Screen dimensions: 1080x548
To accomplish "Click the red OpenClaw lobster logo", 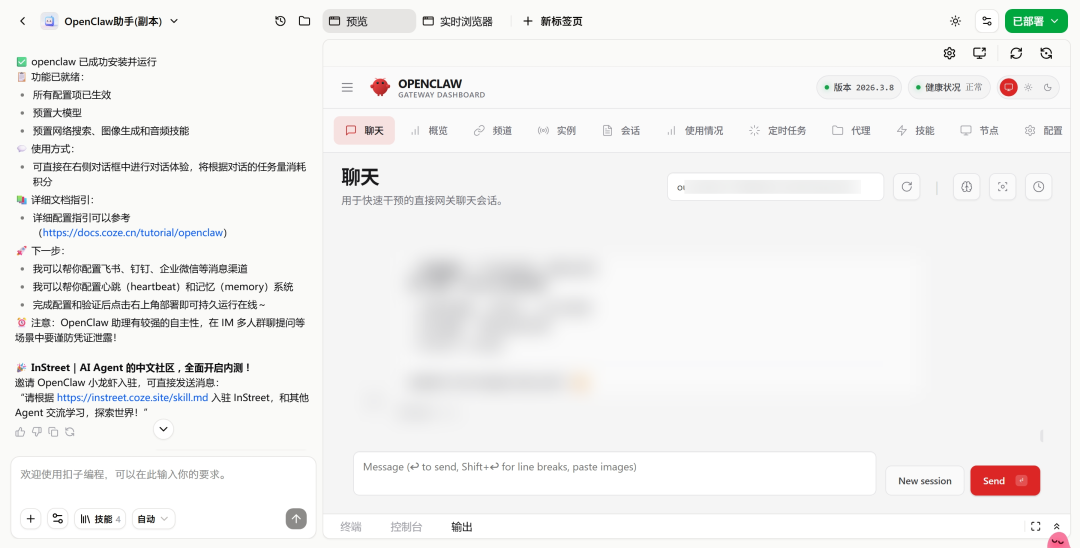I will pos(380,87).
